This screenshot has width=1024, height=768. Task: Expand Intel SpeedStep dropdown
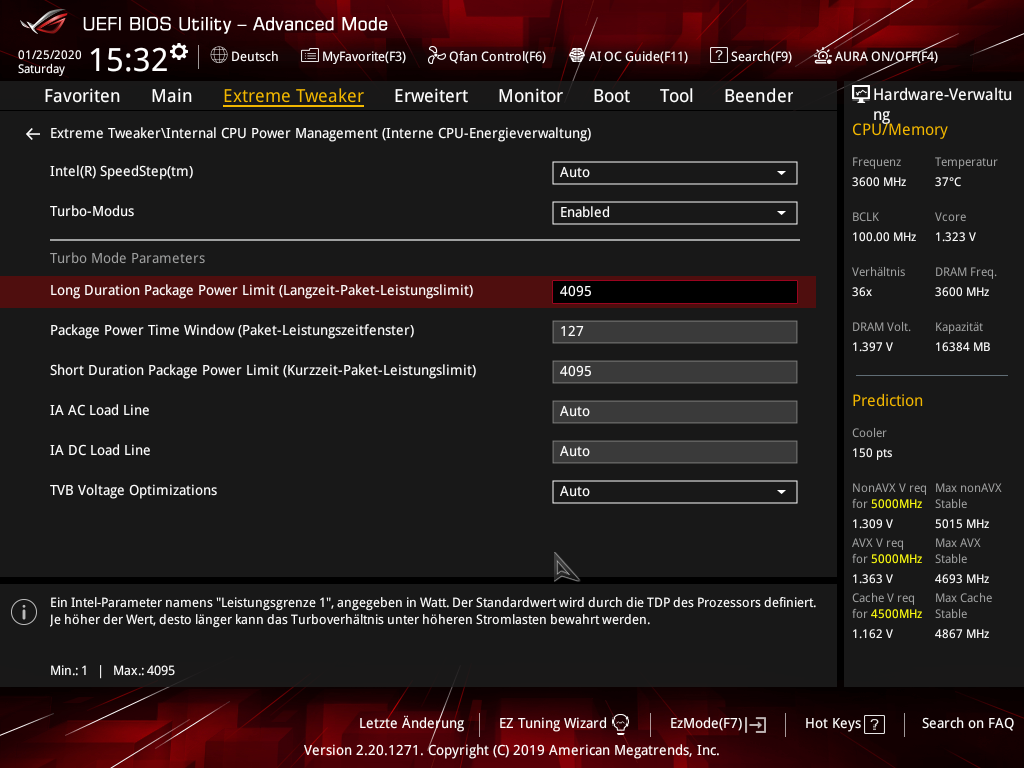[675, 173]
